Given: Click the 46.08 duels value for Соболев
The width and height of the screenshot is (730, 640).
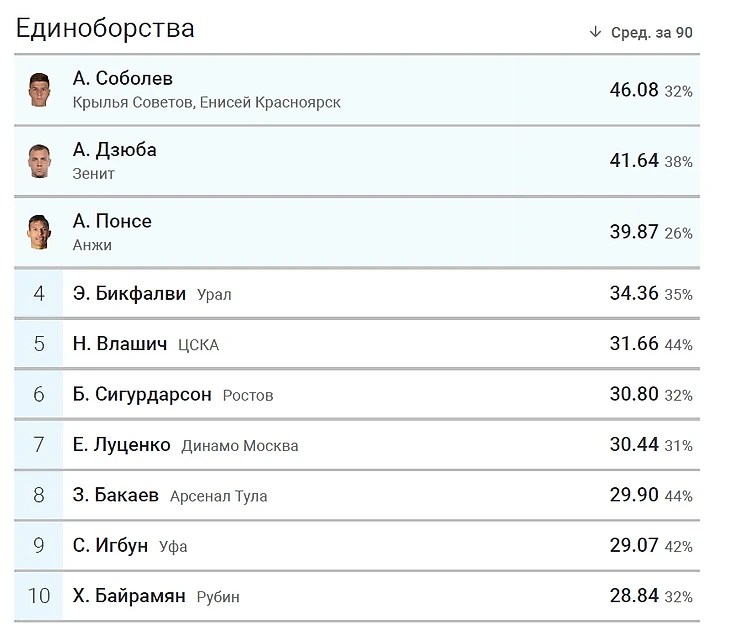Looking at the screenshot, I should [x=634, y=90].
